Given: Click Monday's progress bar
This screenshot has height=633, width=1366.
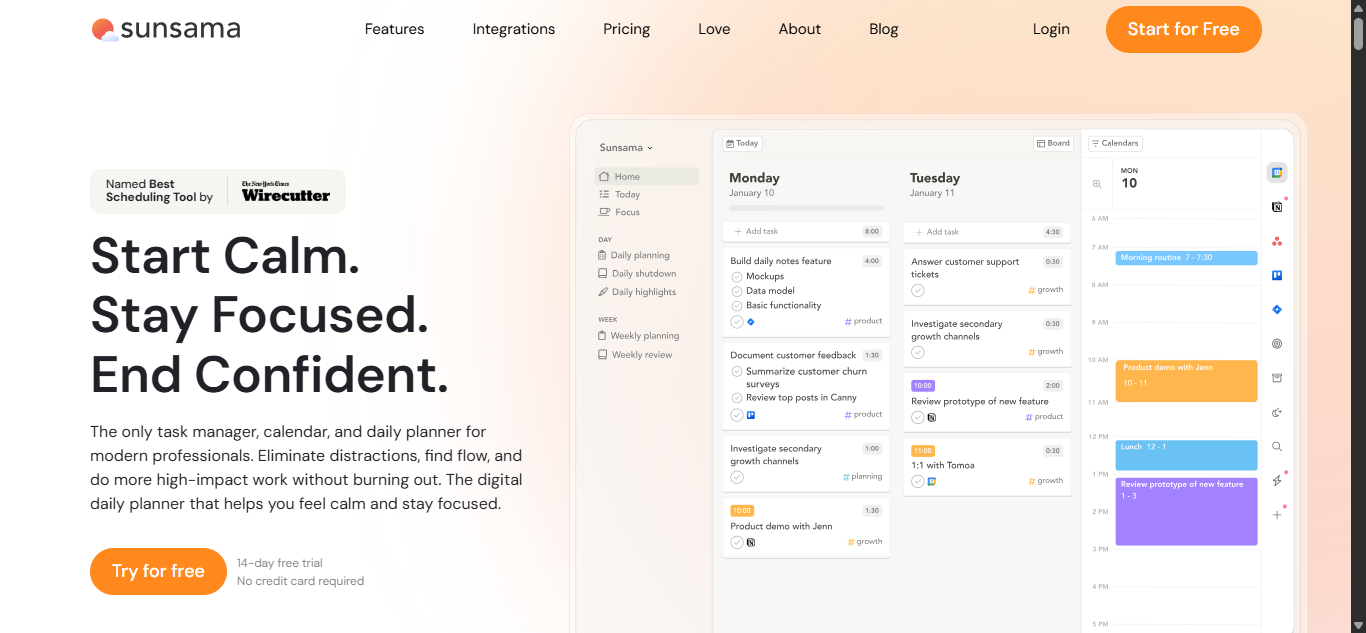Looking at the screenshot, I should (x=806, y=208).
